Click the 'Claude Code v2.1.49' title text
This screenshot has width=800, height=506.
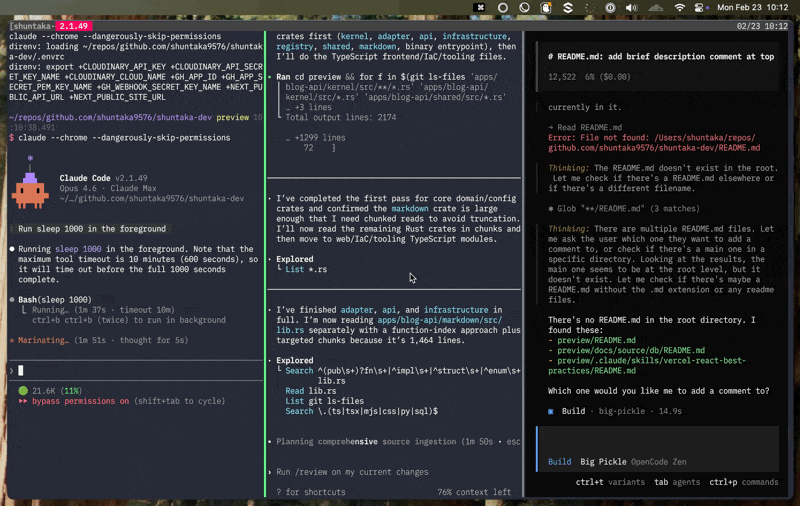click(103, 178)
